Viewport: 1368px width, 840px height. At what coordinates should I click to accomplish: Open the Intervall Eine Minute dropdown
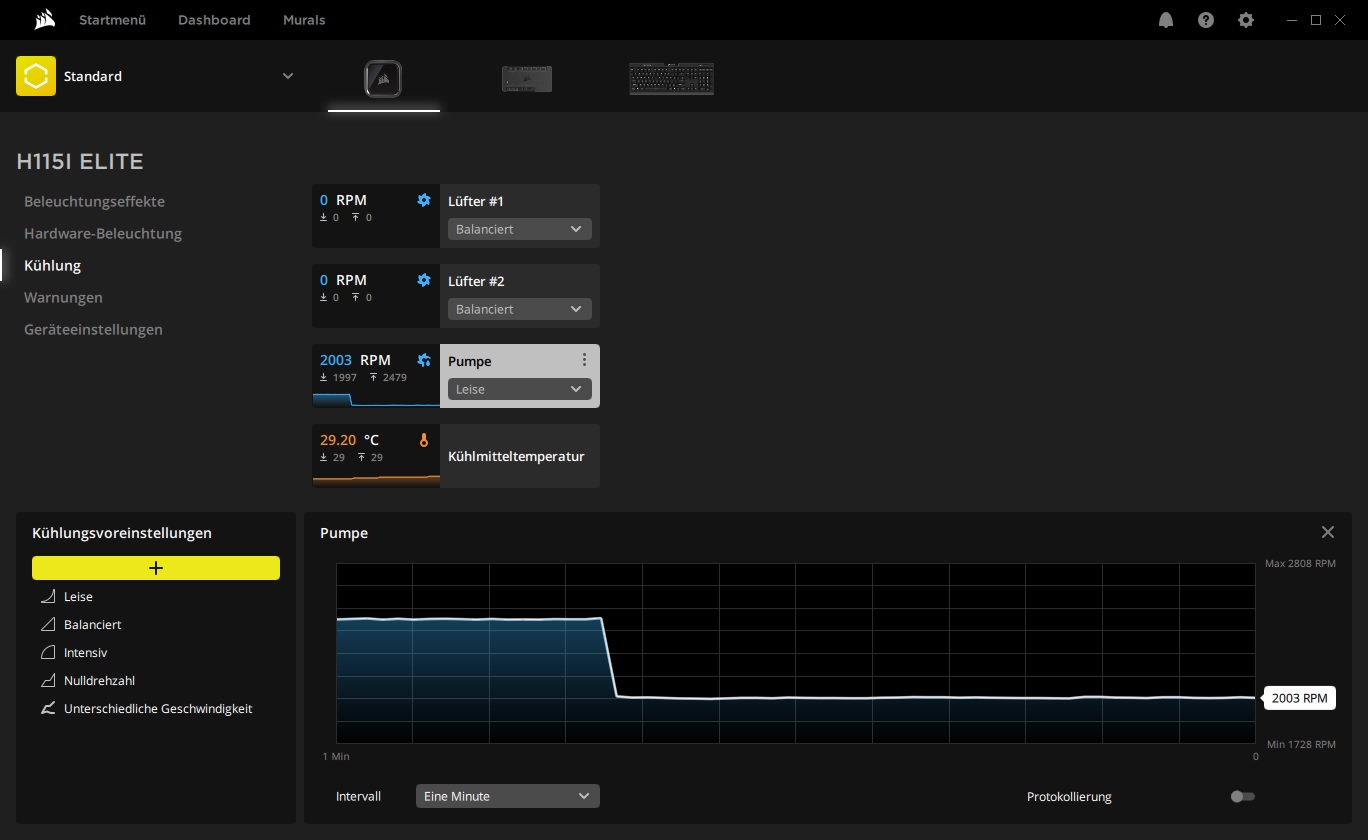[508, 796]
